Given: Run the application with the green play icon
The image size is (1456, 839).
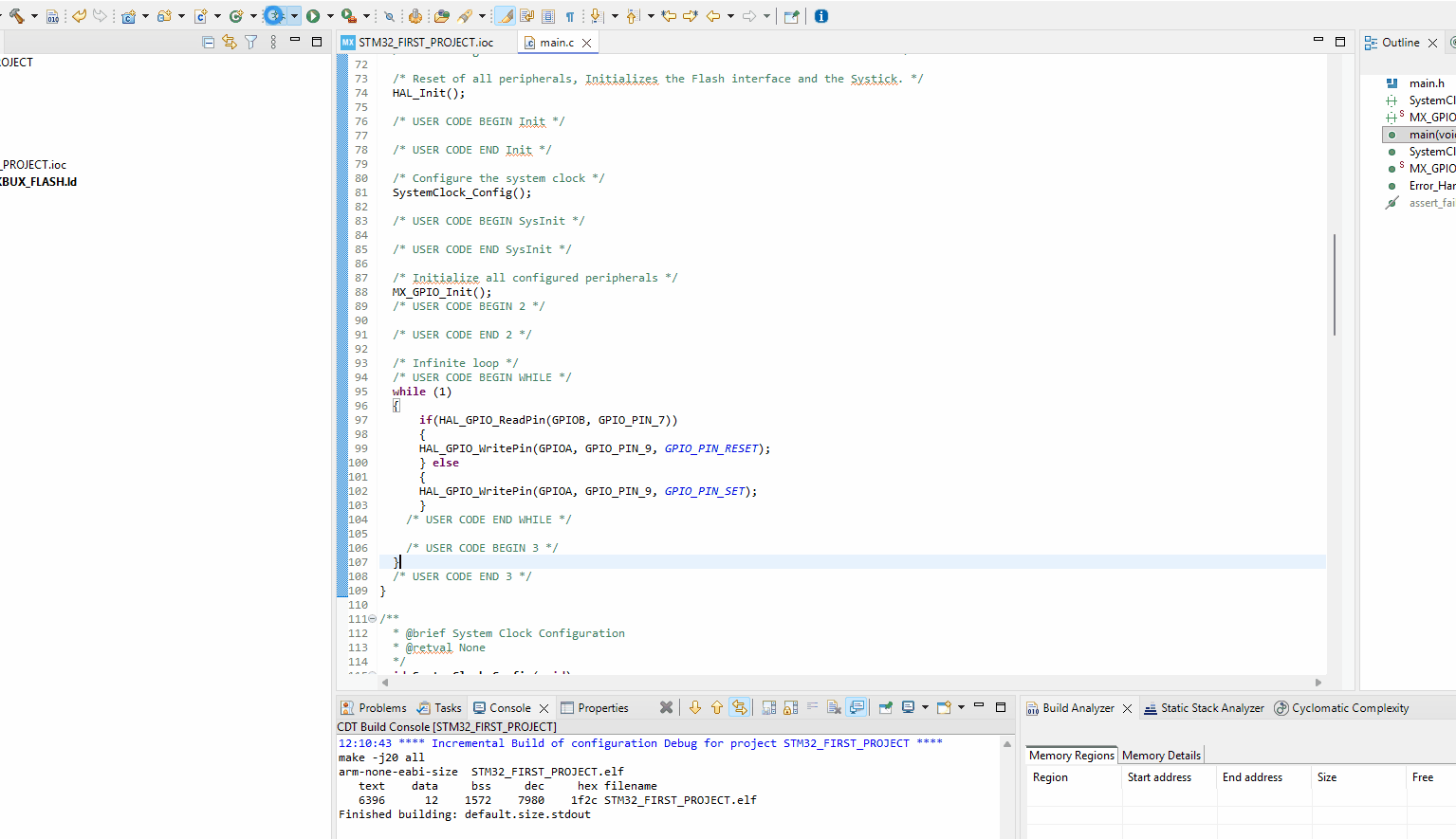Looking at the screenshot, I should tap(313, 16).
